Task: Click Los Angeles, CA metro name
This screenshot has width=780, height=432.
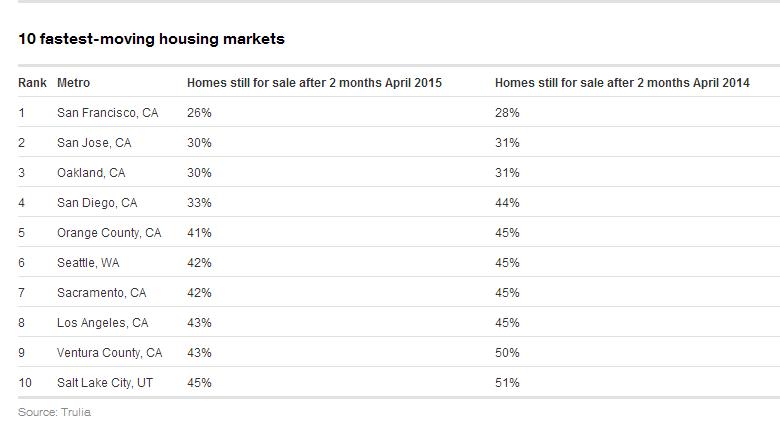Action: click(102, 323)
